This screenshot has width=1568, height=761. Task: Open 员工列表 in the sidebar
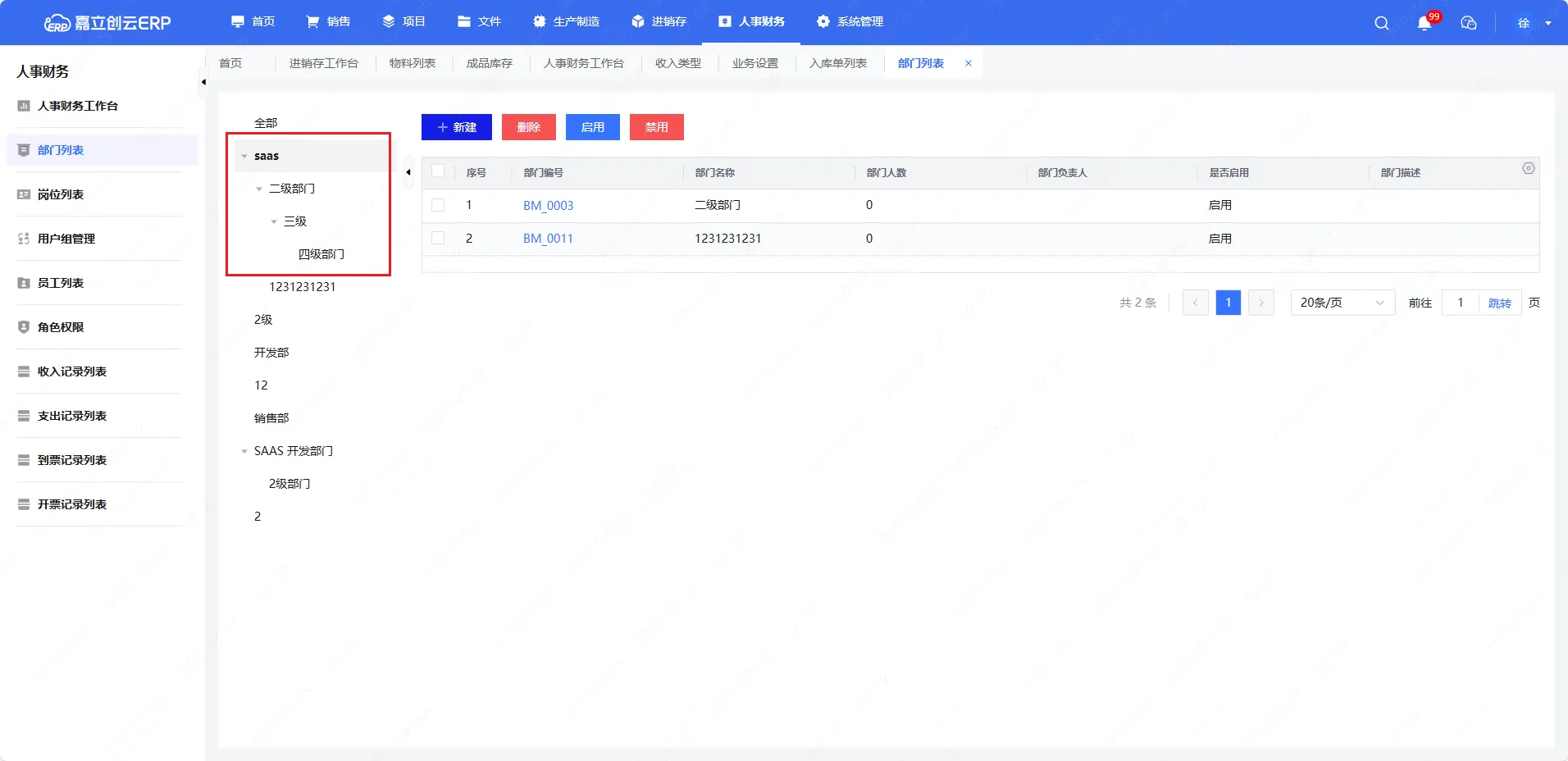(61, 283)
